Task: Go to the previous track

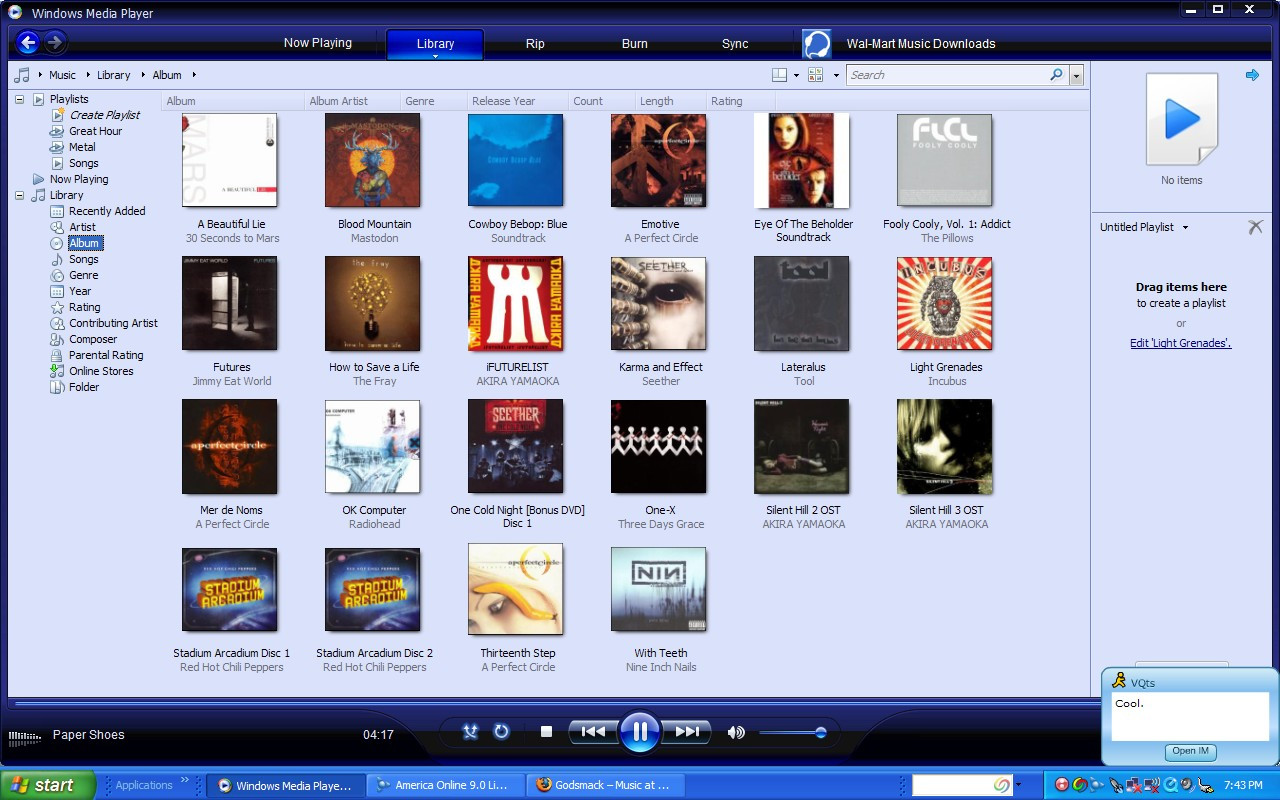Action: tap(593, 732)
